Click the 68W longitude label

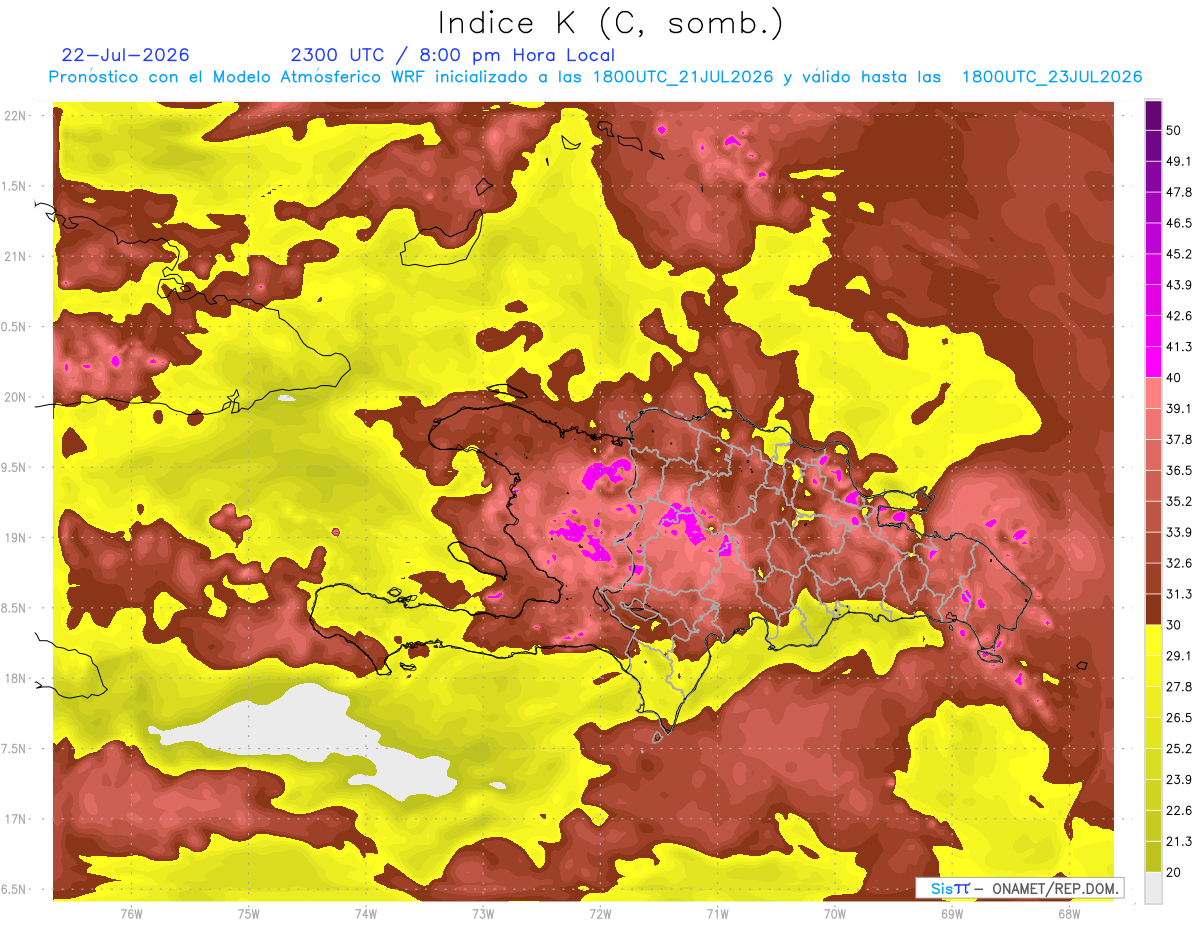tap(1069, 914)
